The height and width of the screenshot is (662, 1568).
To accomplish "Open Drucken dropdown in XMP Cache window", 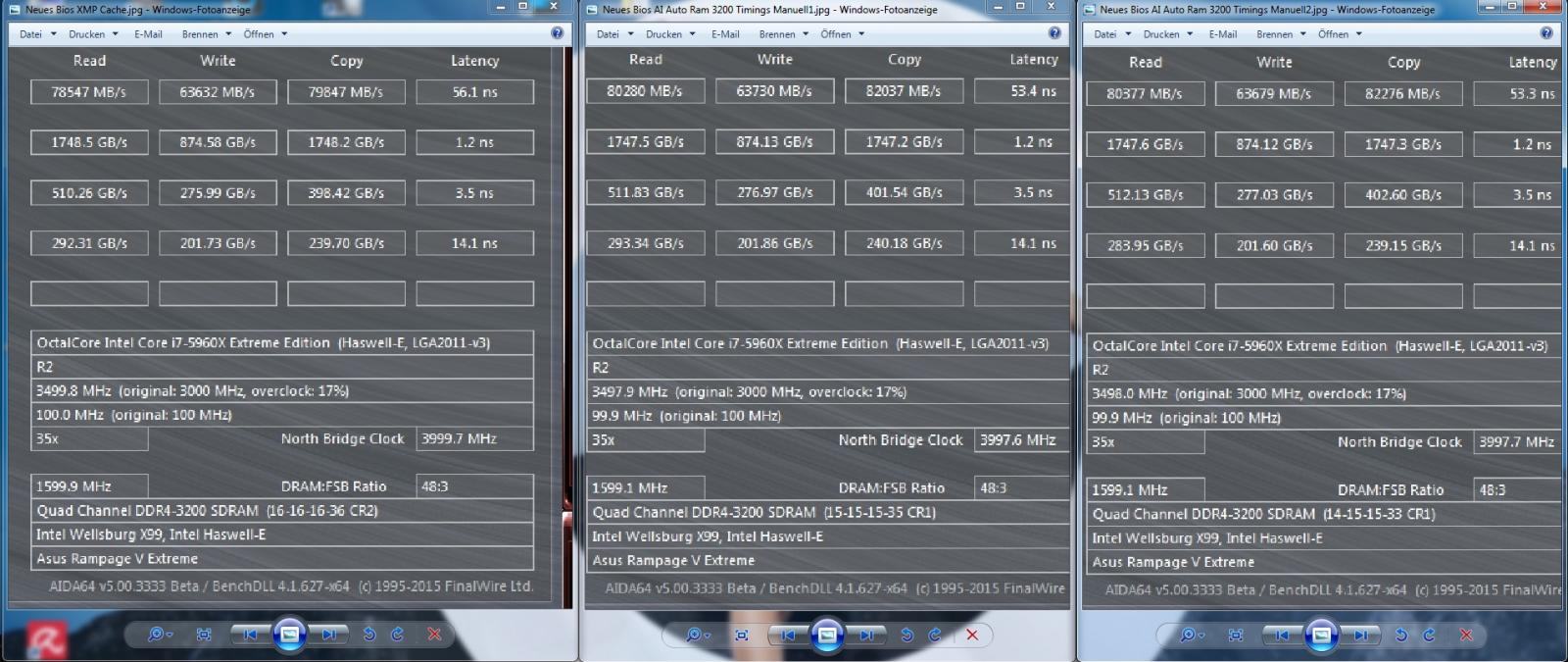I will 93,34.
